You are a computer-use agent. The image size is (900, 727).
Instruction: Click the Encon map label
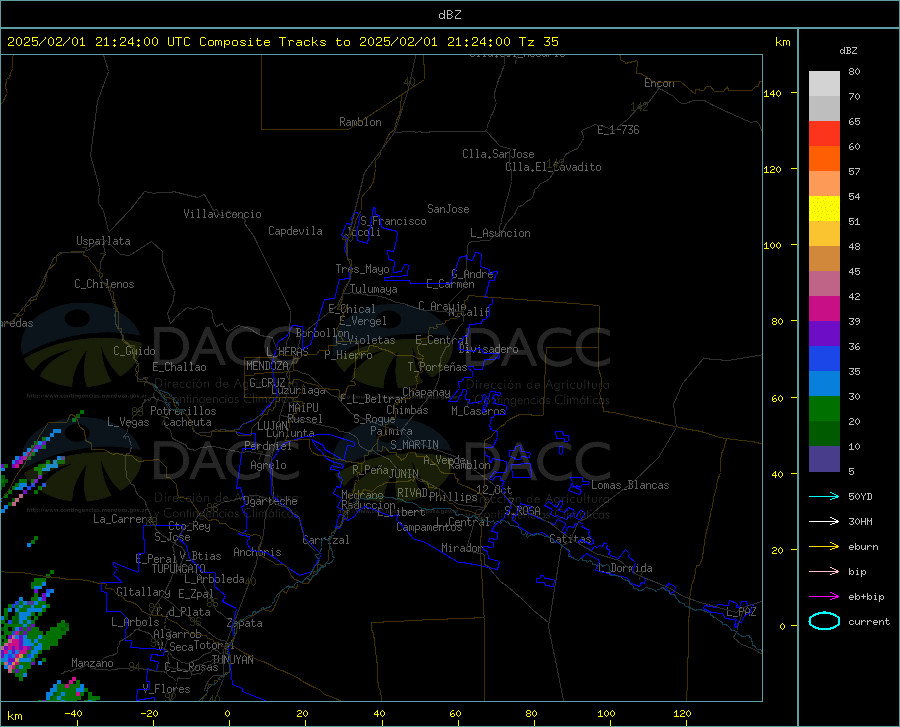coord(659,83)
